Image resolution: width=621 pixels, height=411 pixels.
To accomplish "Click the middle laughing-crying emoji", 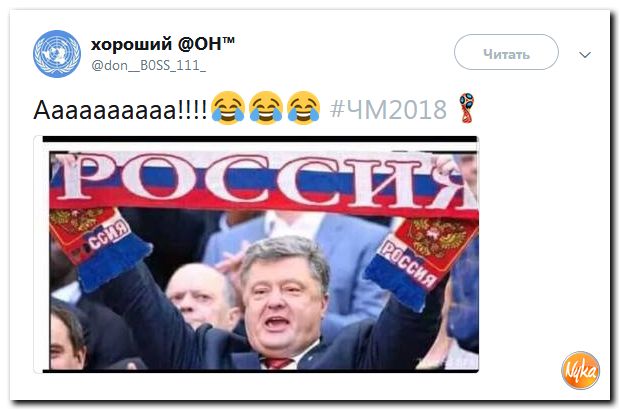I will coord(266,108).
